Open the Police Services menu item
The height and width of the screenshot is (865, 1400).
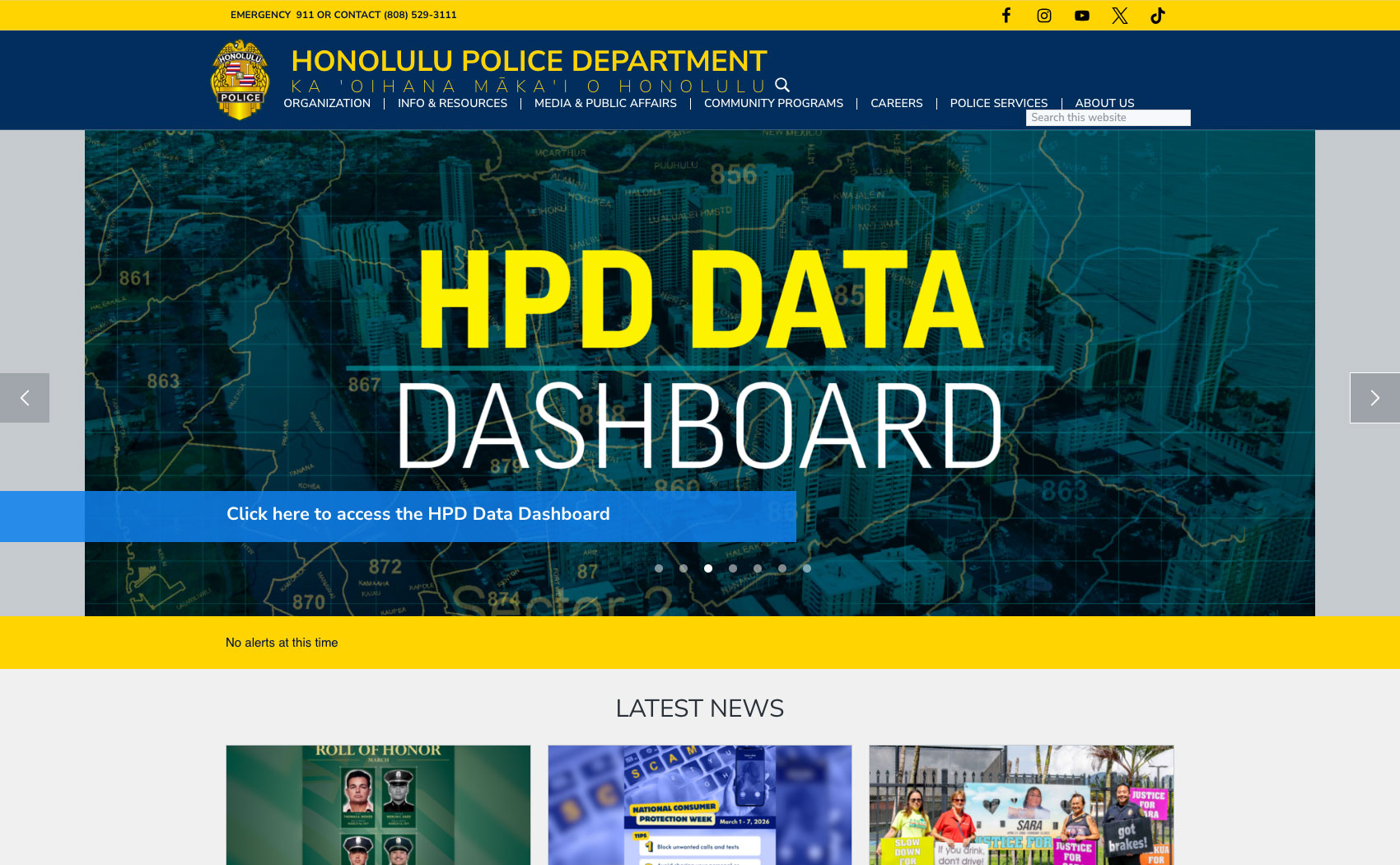point(998,103)
